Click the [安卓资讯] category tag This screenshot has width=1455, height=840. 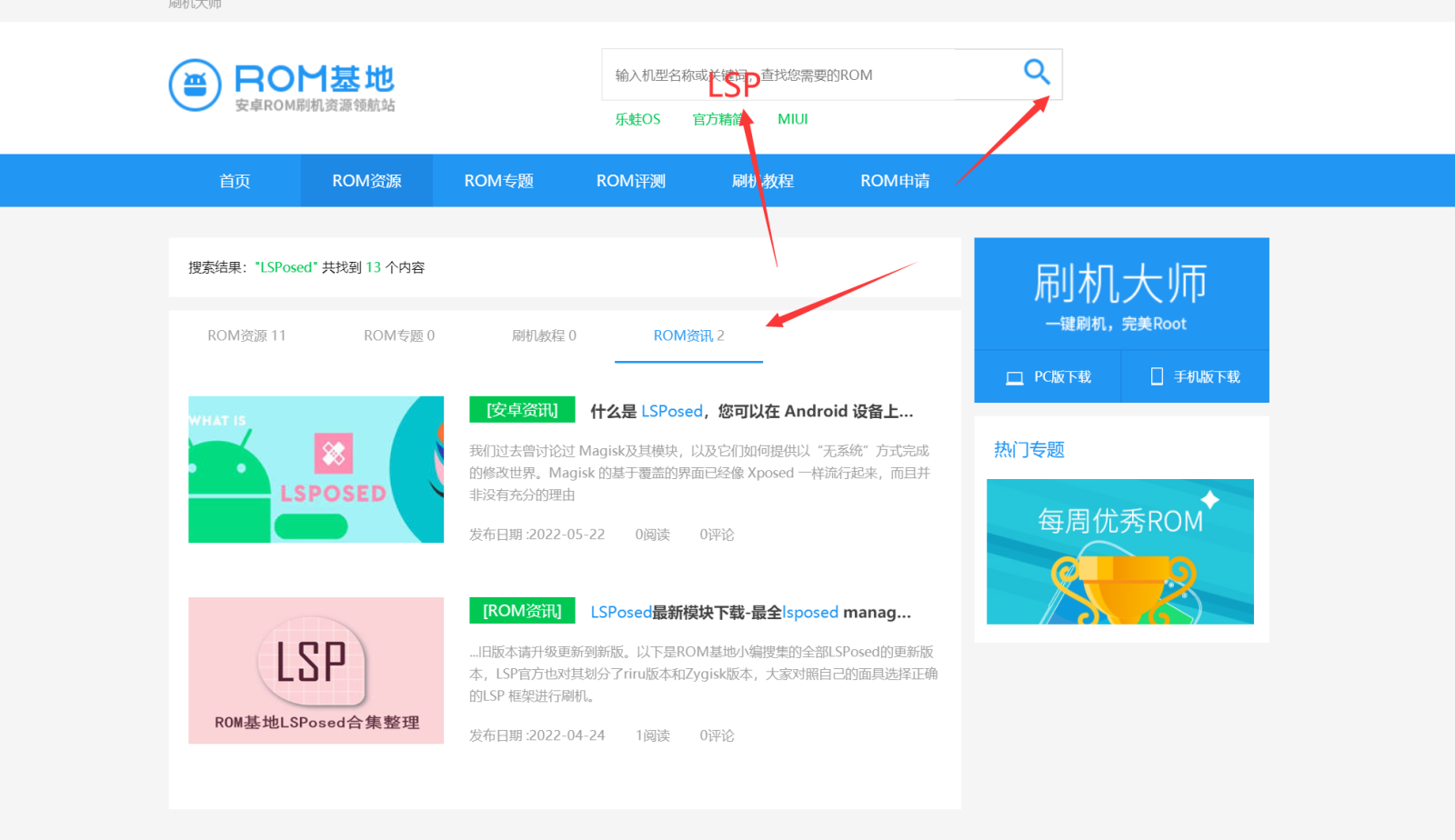pos(522,410)
